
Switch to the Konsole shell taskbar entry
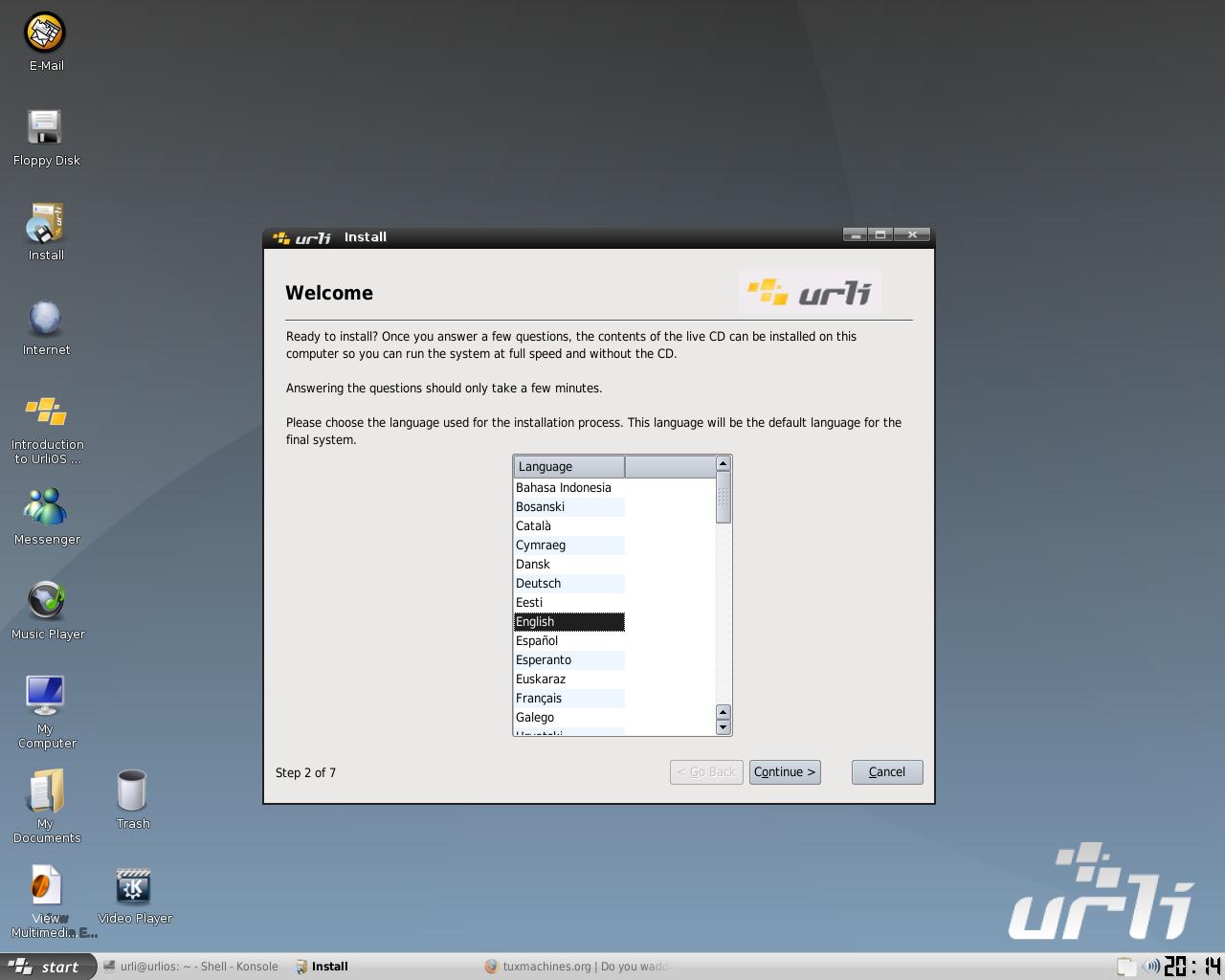(190, 967)
